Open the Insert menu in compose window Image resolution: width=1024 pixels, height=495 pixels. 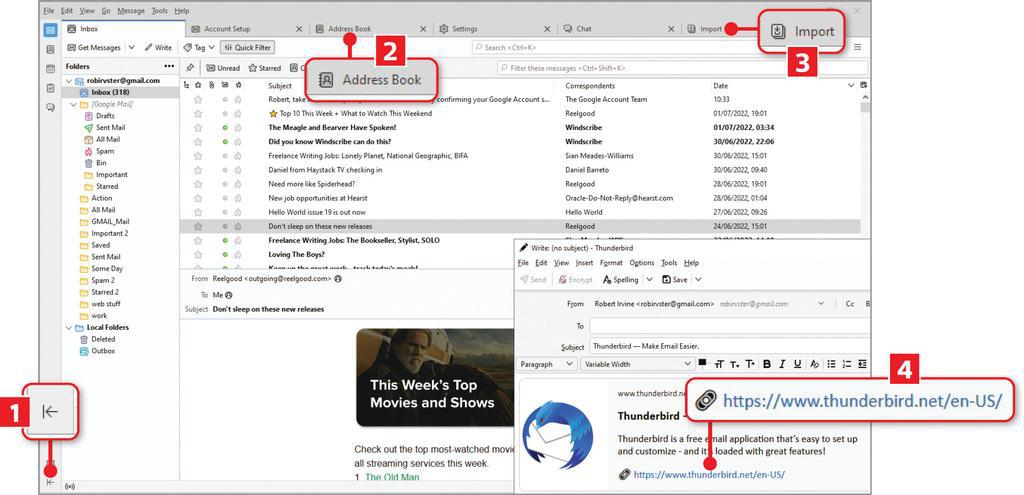(584, 263)
